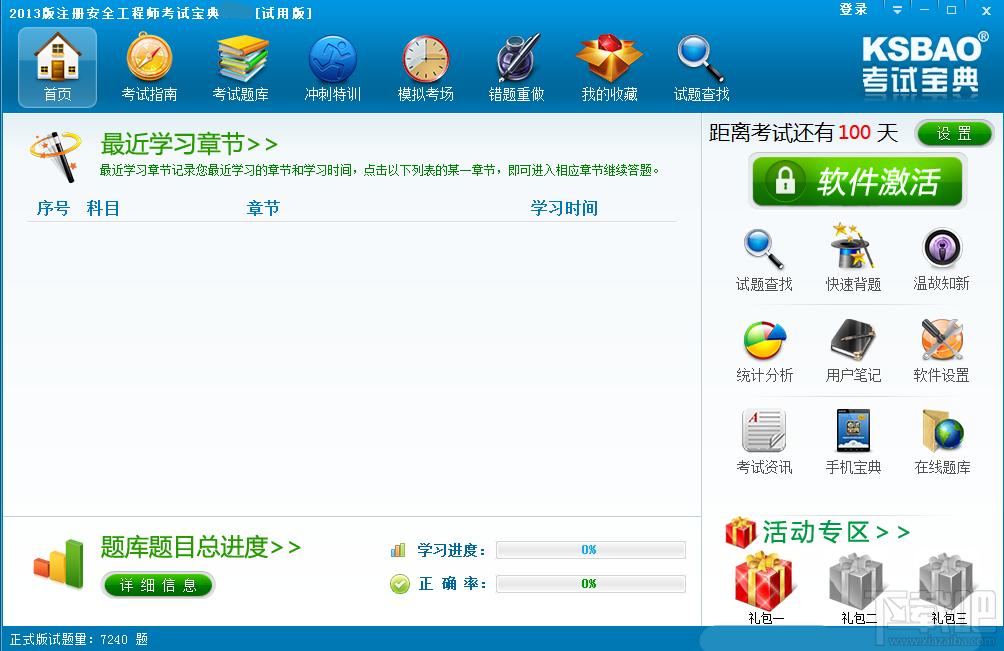Select the 考试题库 question bank icon
1004x651 pixels.
coord(241,65)
